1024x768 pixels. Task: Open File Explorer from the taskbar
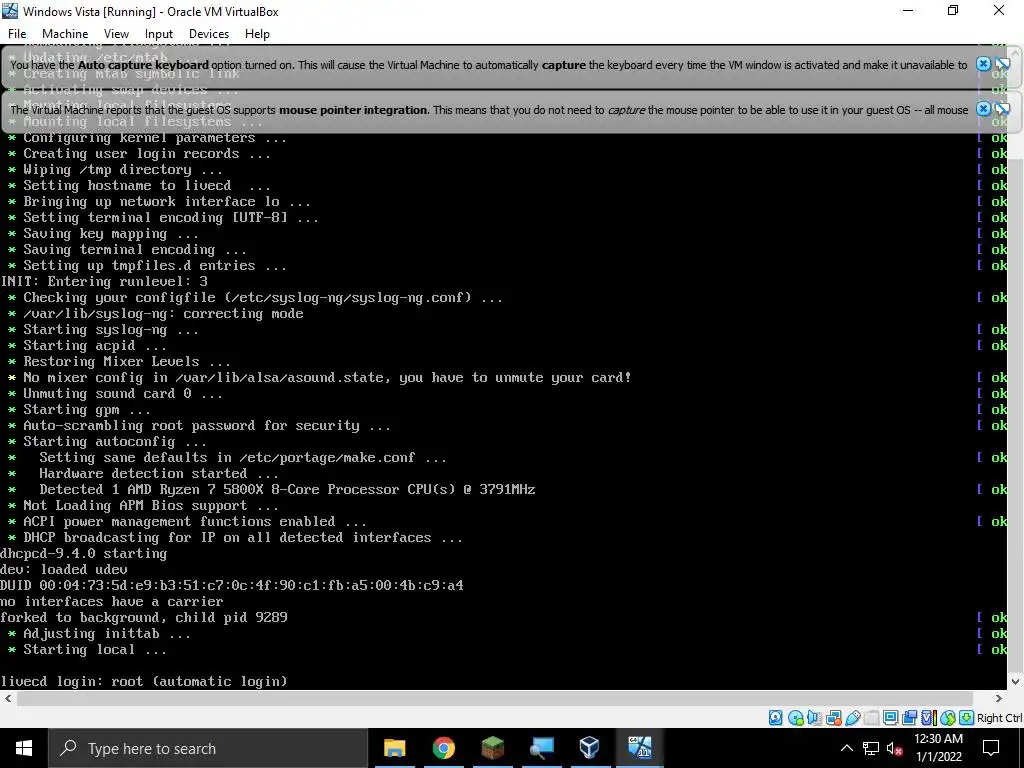[x=394, y=748]
